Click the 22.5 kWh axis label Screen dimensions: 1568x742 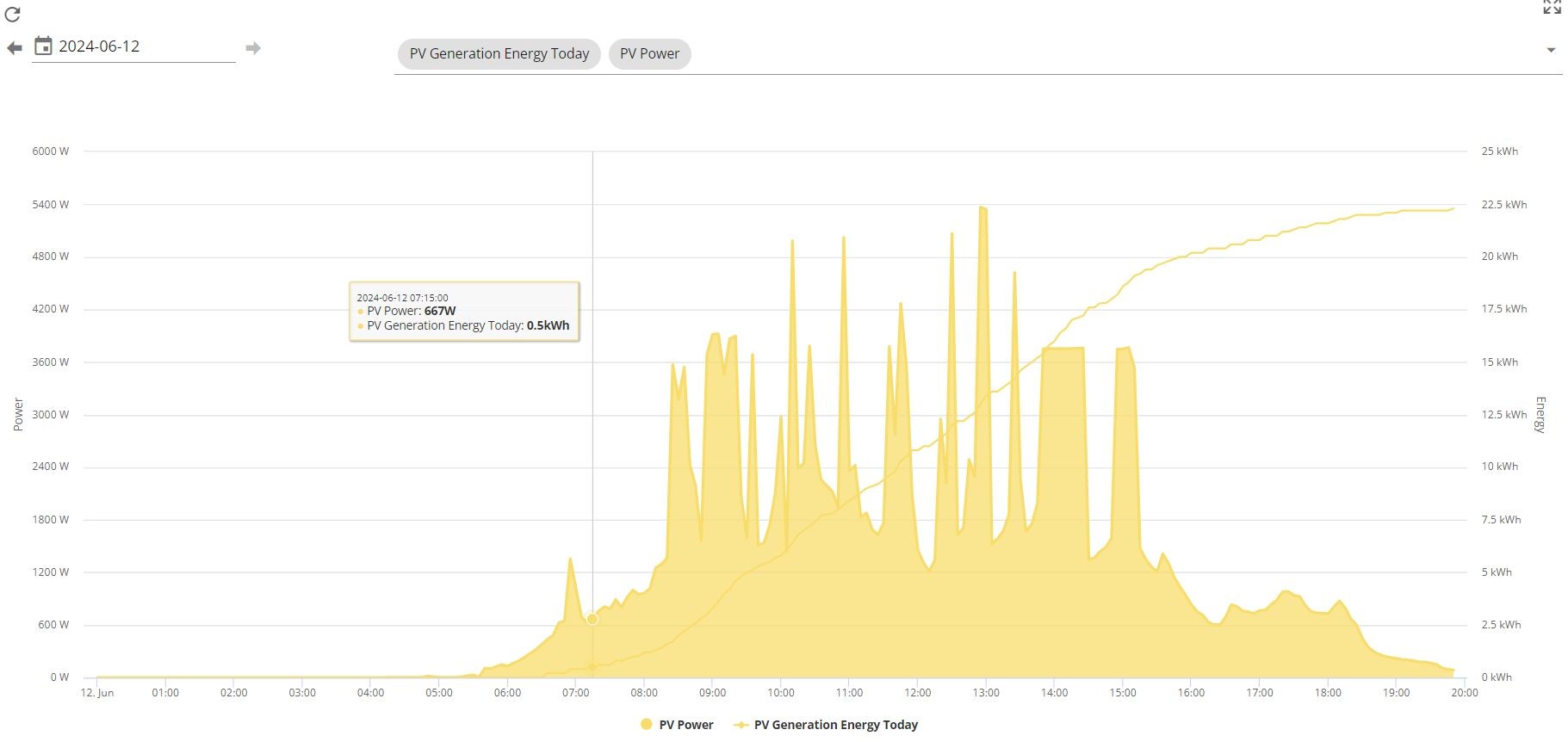point(1504,205)
